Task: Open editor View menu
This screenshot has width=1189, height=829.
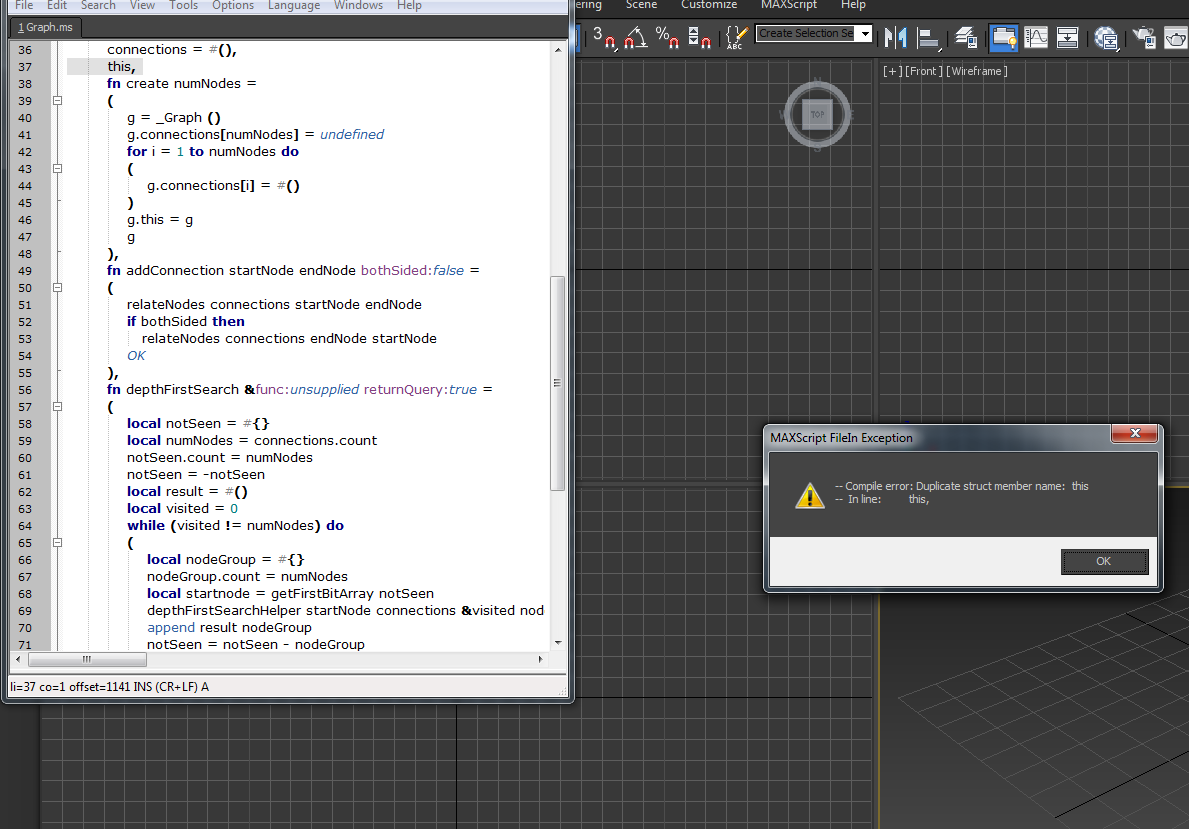Action: [142, 5]
